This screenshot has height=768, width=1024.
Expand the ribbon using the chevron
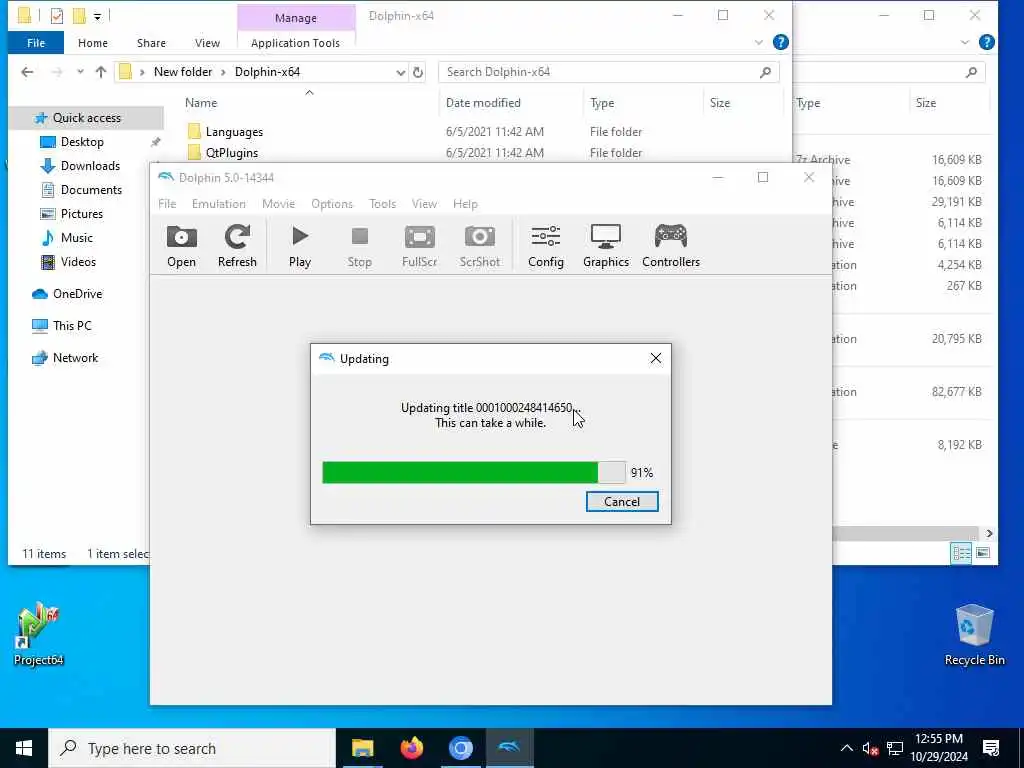[758, 42]
